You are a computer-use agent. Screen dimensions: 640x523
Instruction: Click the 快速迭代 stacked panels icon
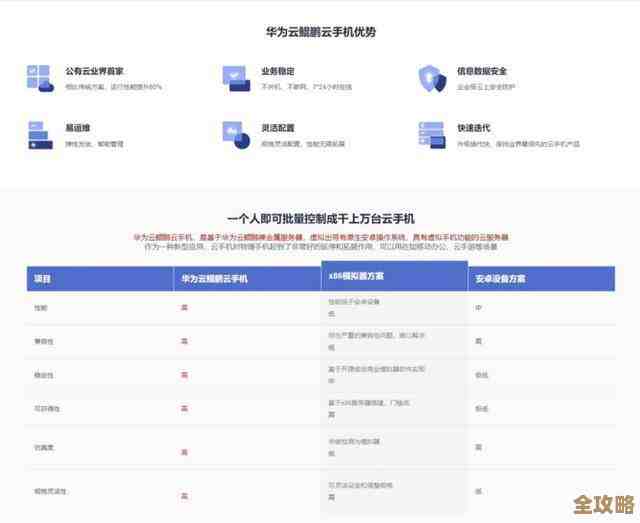pyautogui.click(x=432, y=135)
